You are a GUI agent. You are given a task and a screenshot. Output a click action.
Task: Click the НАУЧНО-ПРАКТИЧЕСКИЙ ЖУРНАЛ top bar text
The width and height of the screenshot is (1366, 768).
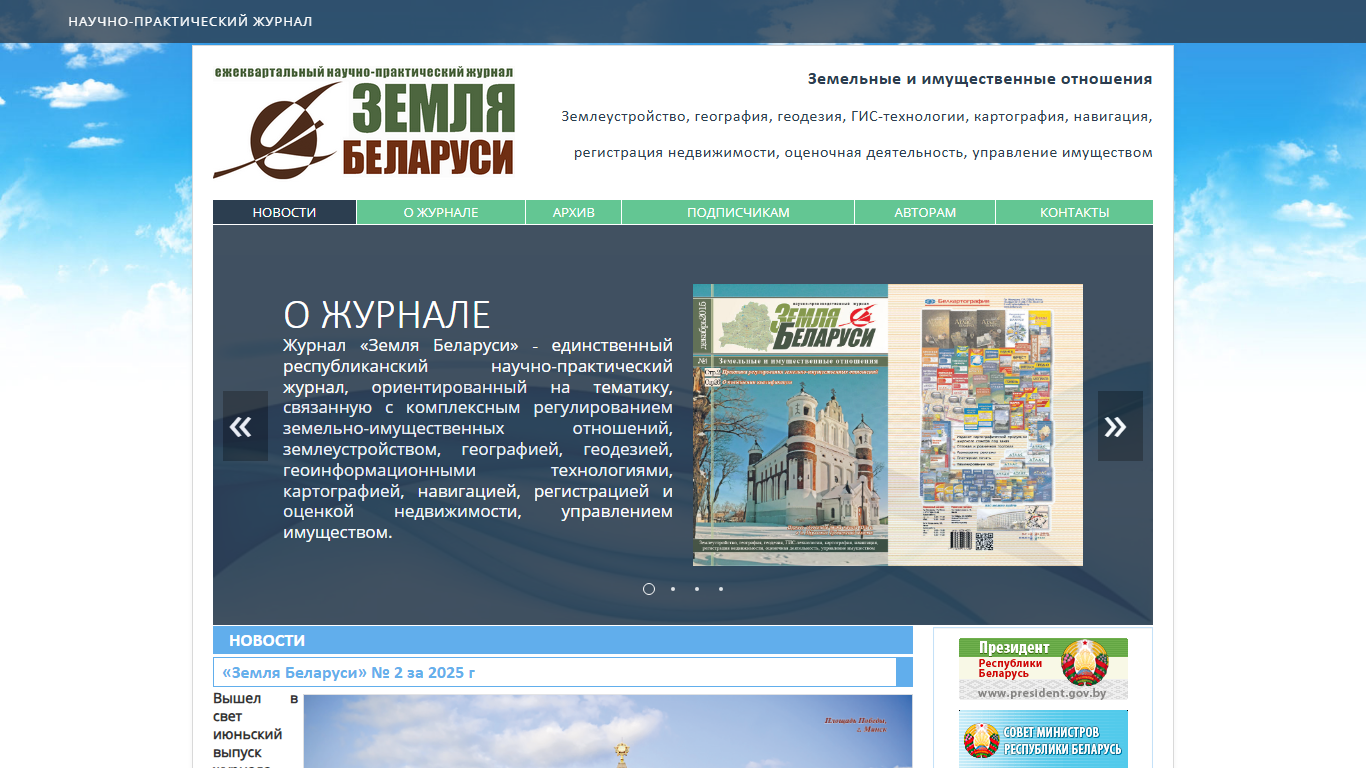[x=190, y=21]
